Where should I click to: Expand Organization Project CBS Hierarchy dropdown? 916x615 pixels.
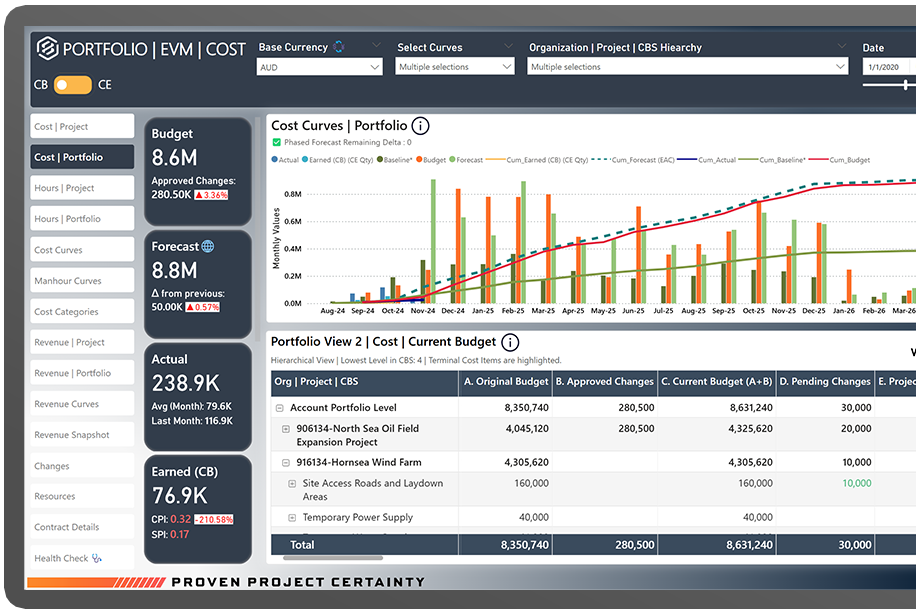(x=689, y=67)
